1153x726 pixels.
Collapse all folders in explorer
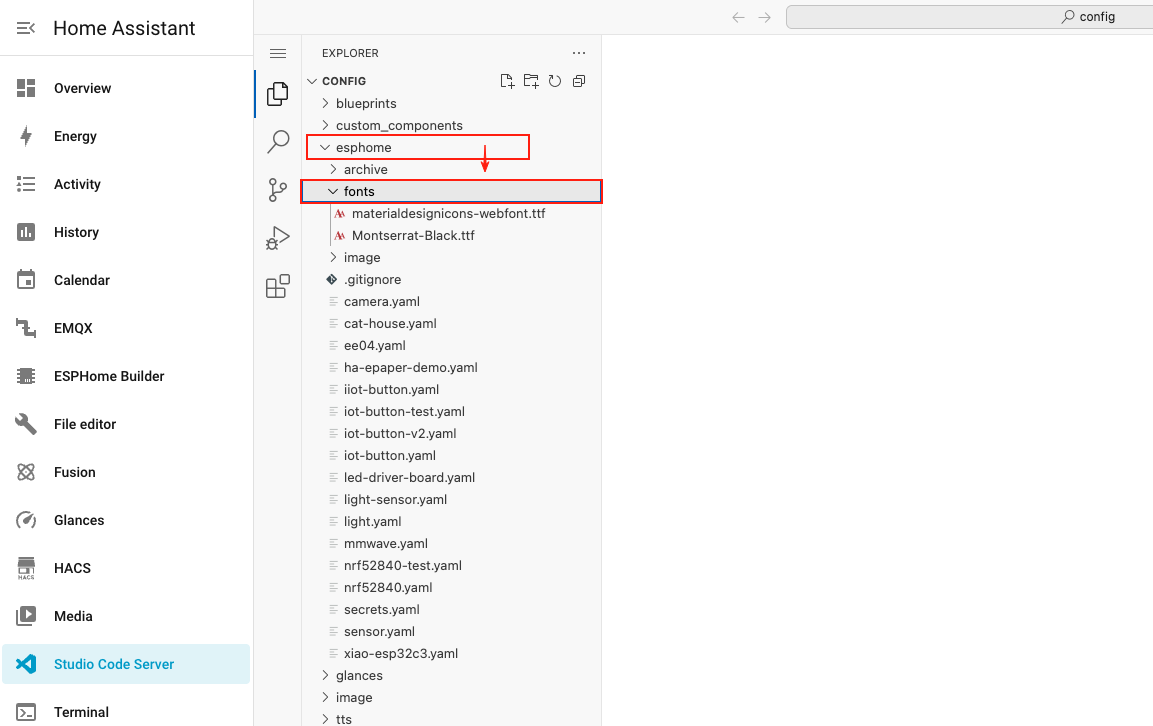pyautogui.click(x=579, y=81)
